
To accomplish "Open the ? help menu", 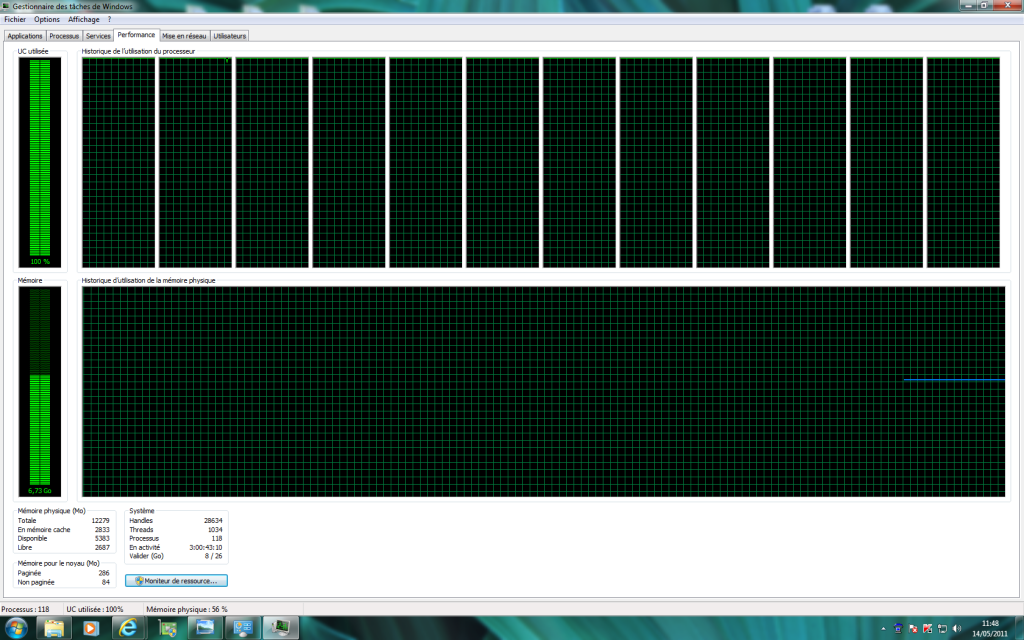I will (x=109, y=20).
